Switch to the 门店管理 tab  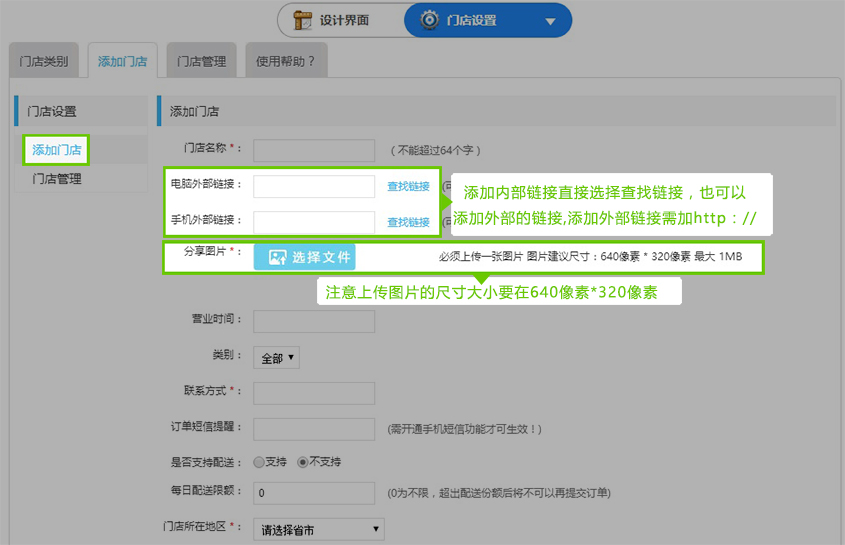pos(202,62)
